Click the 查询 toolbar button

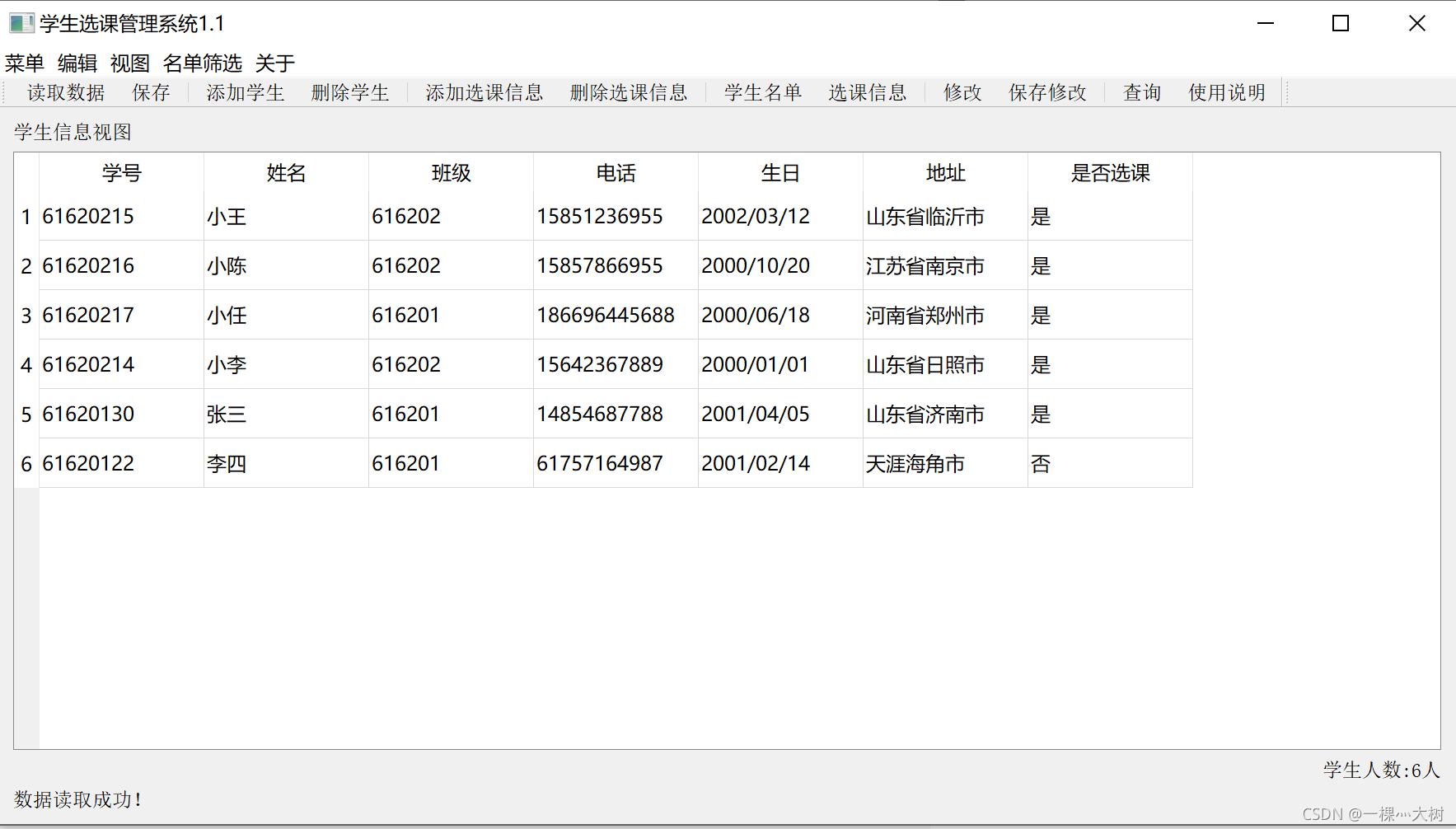(x=1142, y=92)
